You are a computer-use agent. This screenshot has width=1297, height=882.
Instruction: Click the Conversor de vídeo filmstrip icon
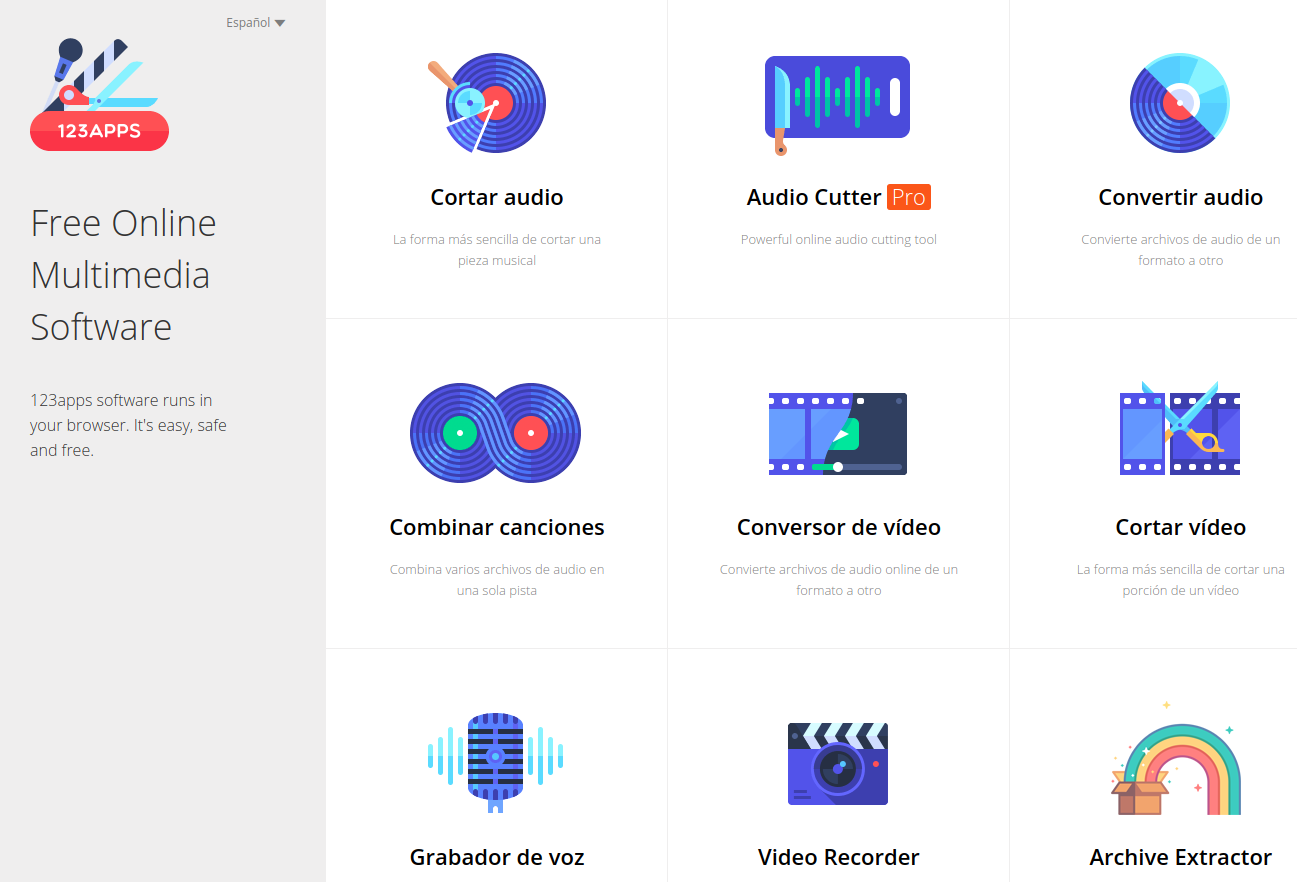pyautogui.click(x=837, y=433)
